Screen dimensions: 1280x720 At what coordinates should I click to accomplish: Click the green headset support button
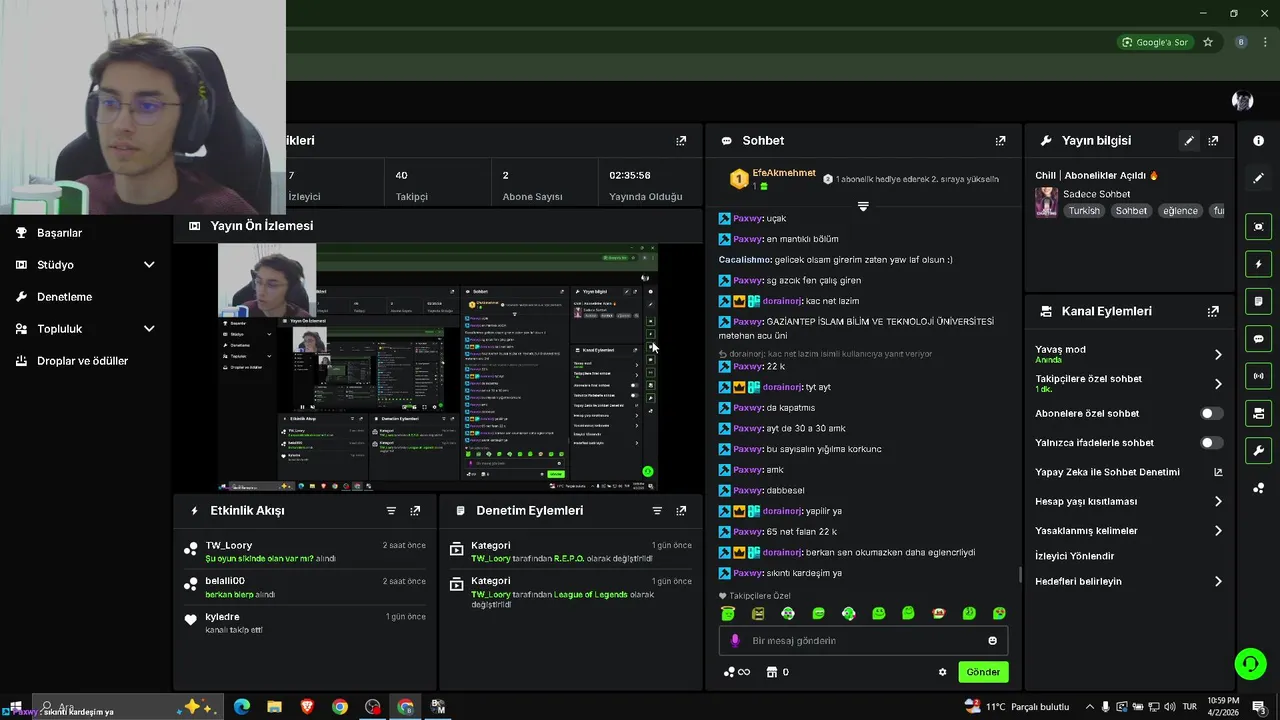(1250, 663)
